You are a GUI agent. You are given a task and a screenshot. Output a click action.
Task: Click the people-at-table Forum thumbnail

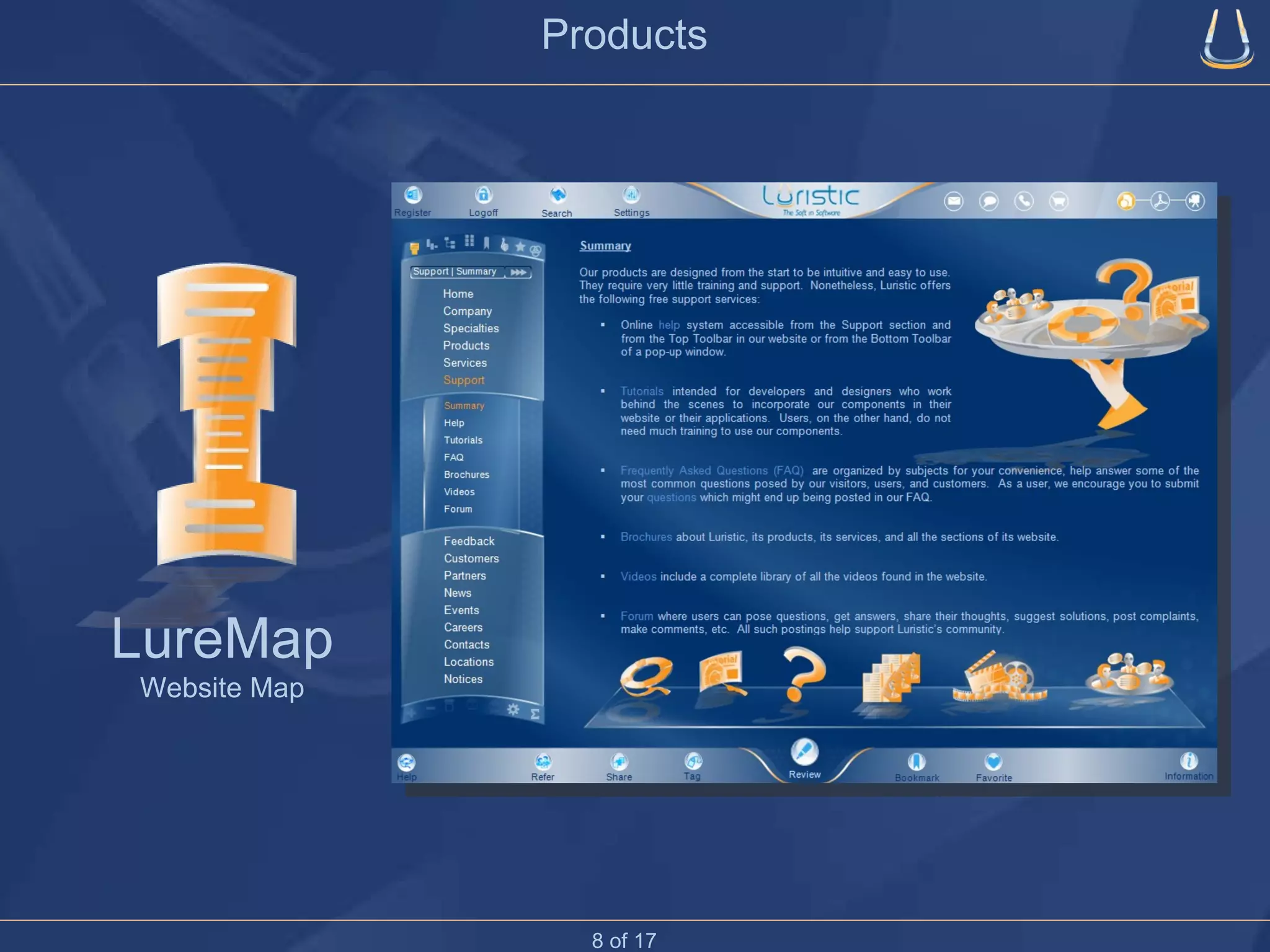pyautogui.click(x=1129, y=674)
